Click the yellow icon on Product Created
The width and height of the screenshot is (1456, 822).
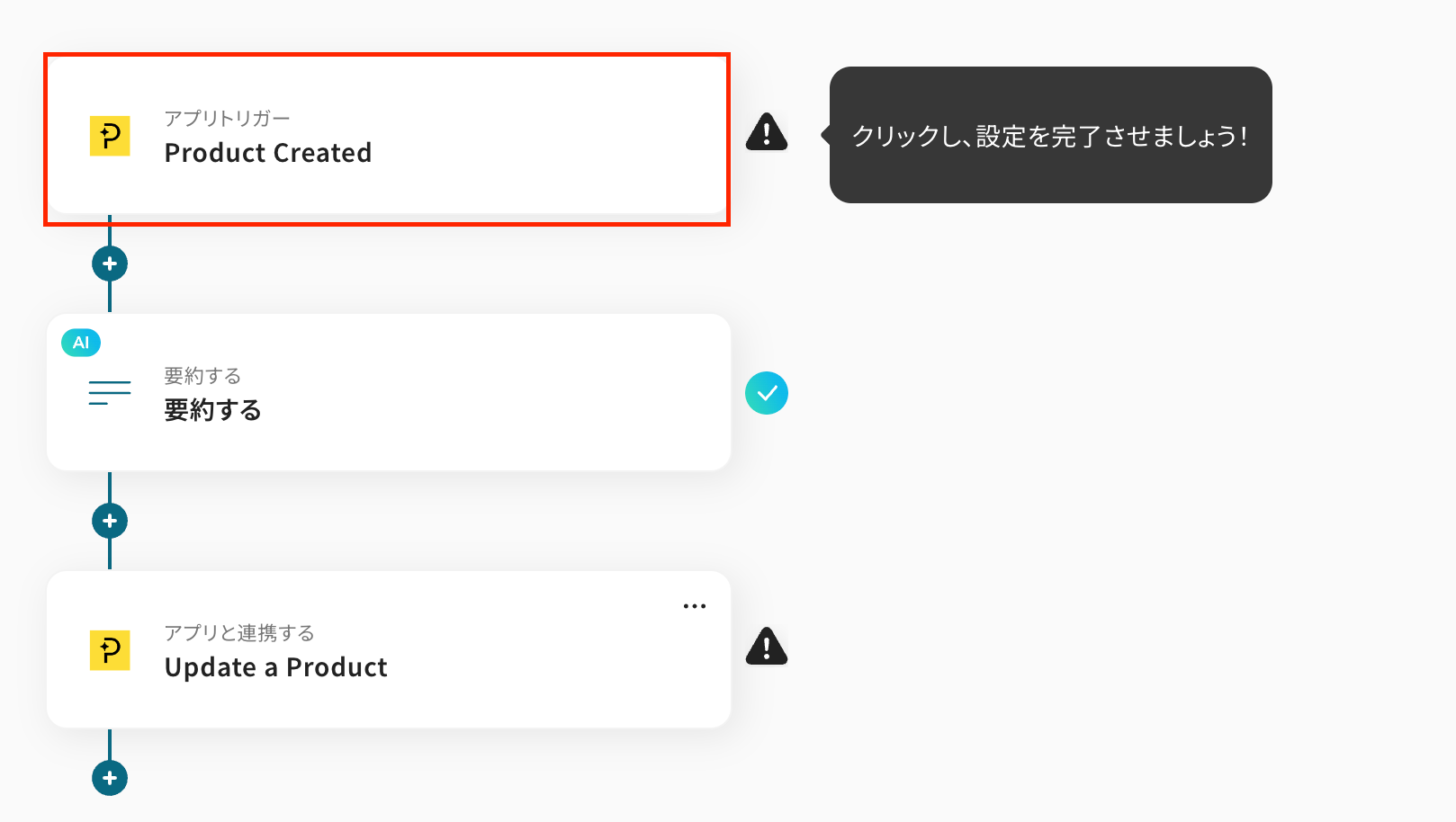(x=110, y=136)
